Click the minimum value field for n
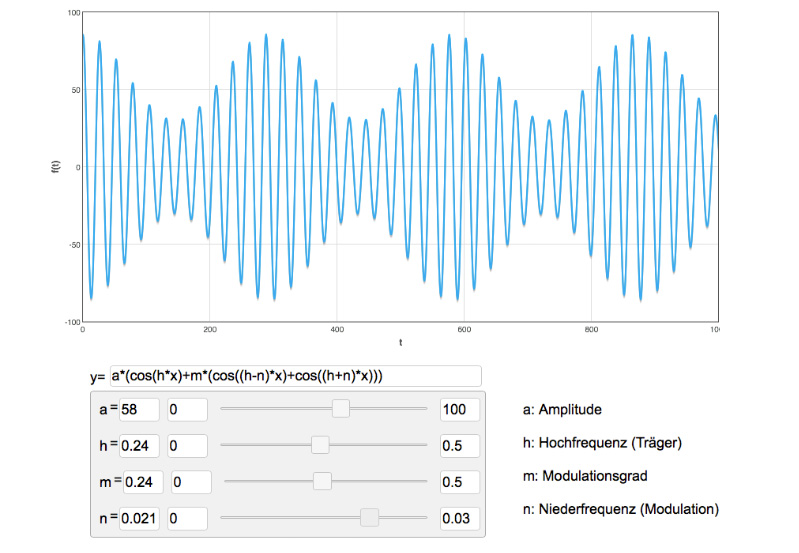This screenshot has width=799, height=553. click(x=187, y=518)
